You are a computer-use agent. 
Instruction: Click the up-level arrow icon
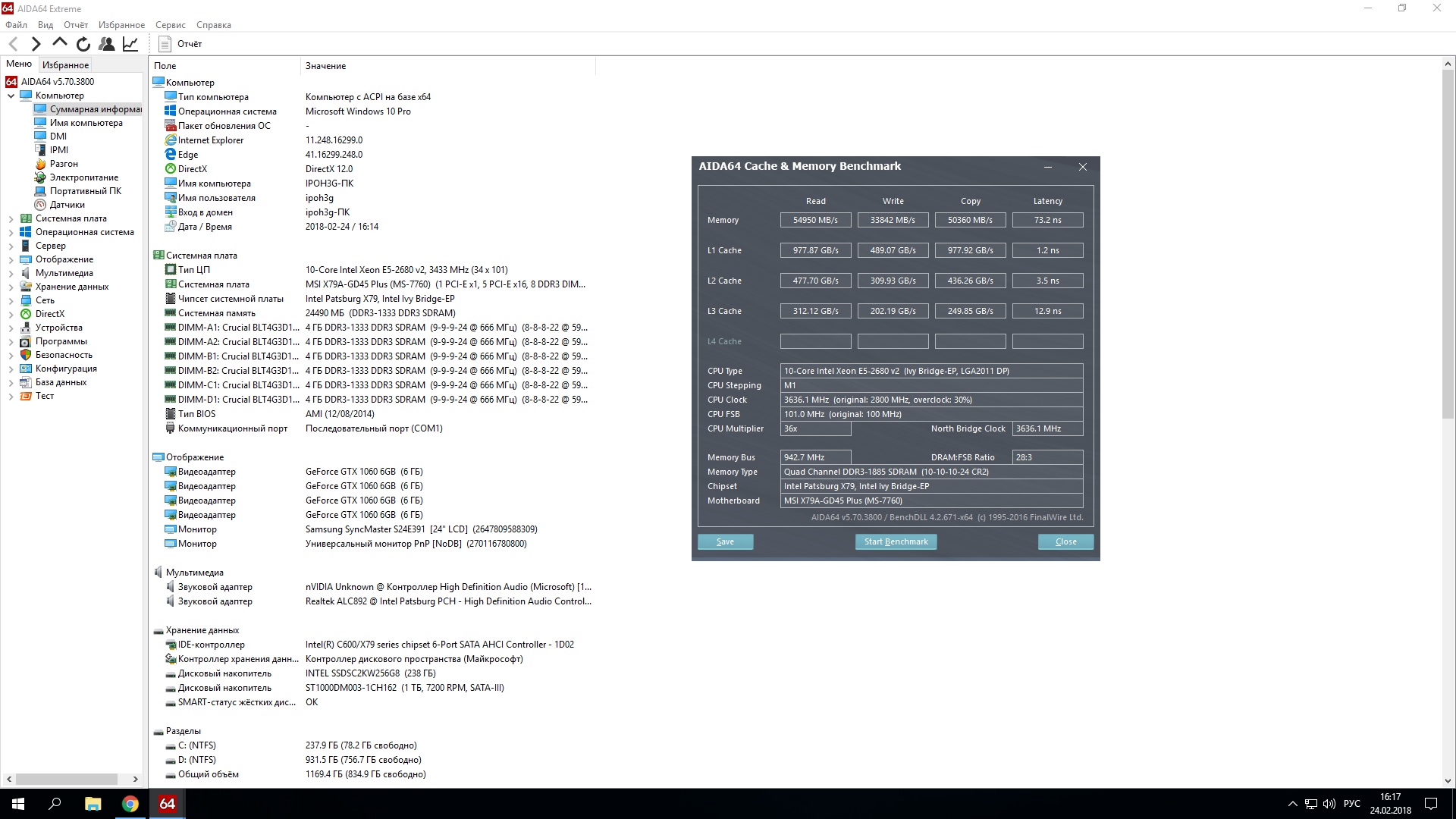[60, 43]
